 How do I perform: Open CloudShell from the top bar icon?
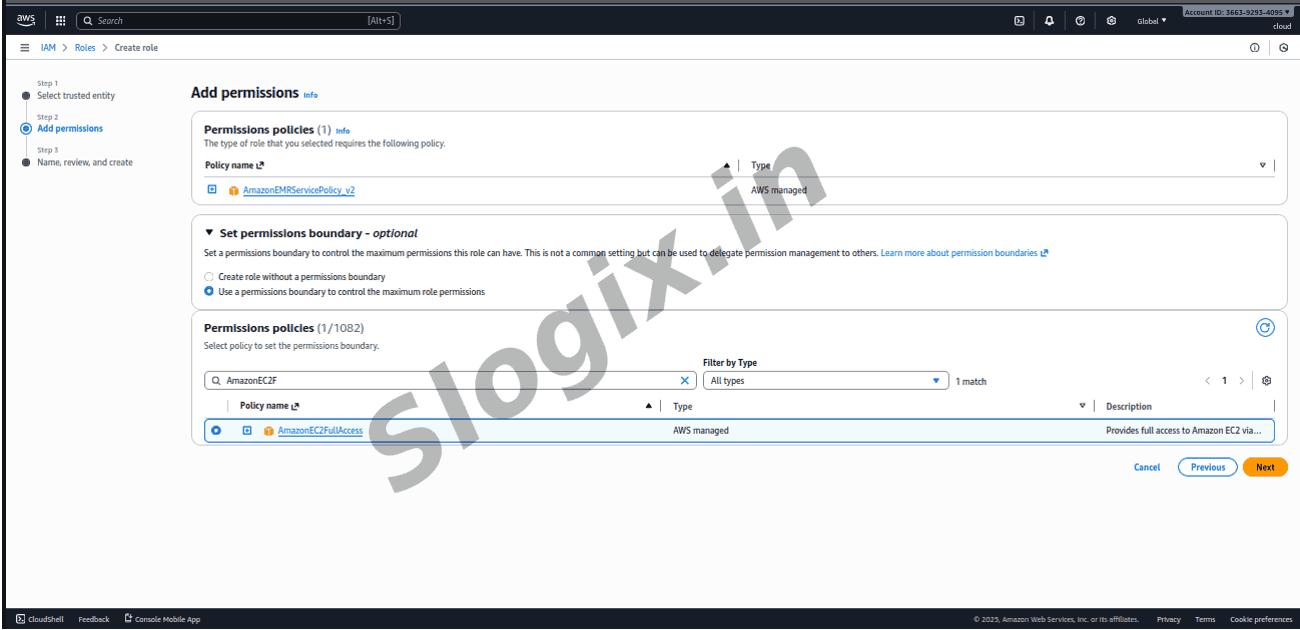[1019, 20]
